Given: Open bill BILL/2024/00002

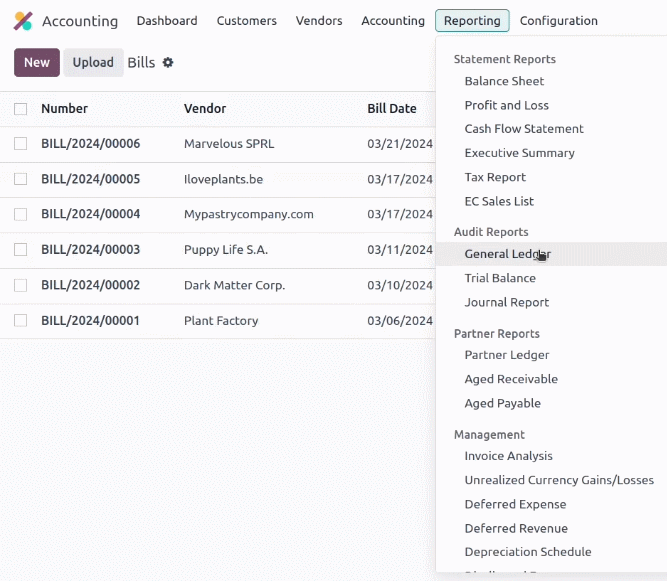Looking at the screenshot, I should (91, 285).
